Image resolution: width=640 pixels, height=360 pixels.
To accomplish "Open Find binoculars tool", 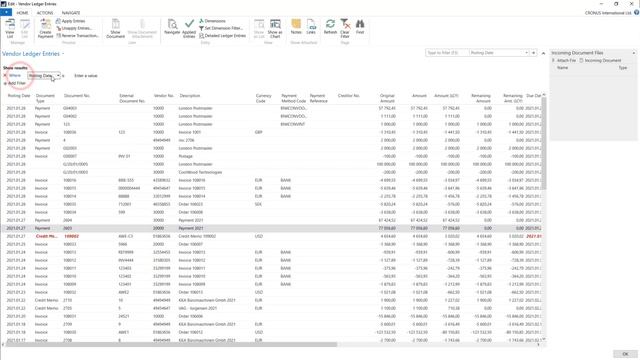I will [360, 27].
